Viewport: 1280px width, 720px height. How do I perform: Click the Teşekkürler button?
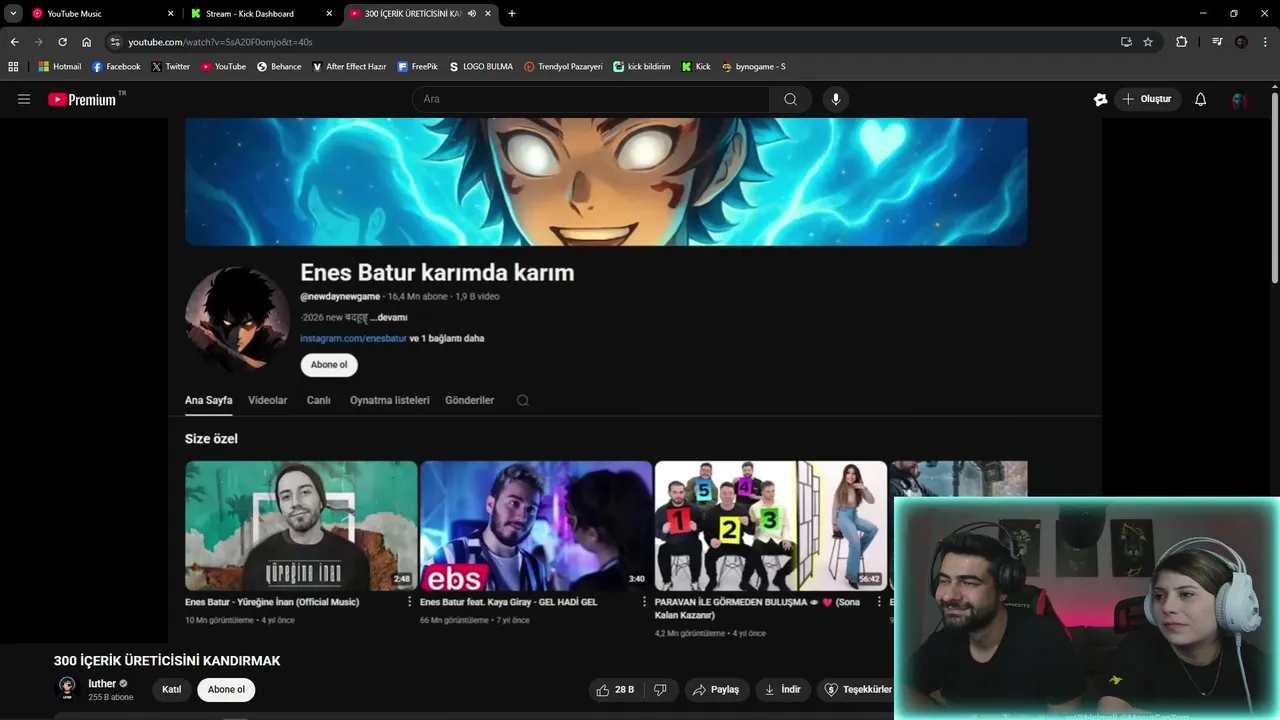click(857, 689)
